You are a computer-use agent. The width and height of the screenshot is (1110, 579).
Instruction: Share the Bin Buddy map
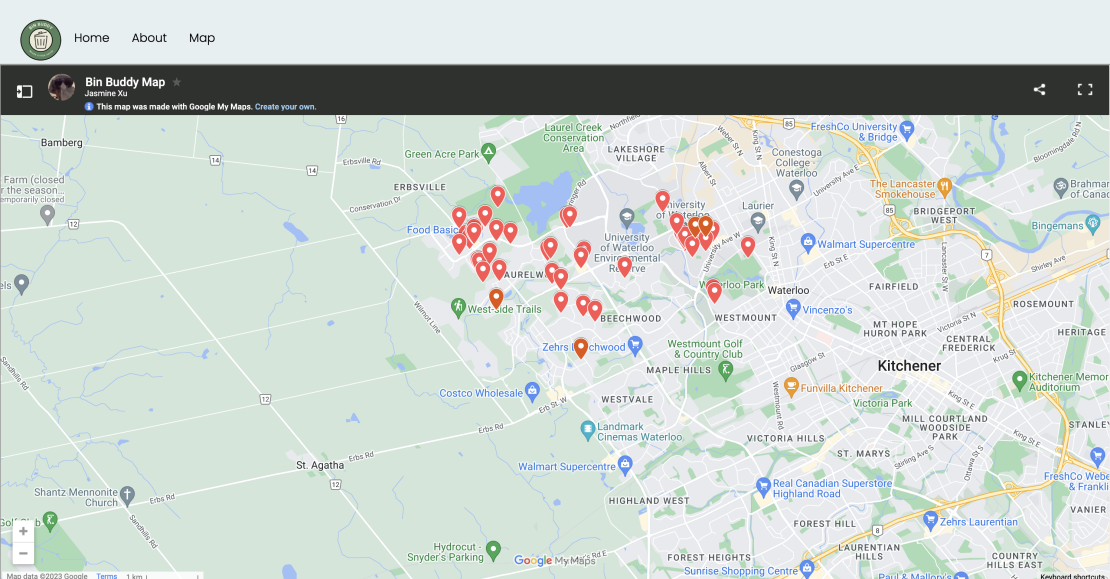[x=1039, y=89]
